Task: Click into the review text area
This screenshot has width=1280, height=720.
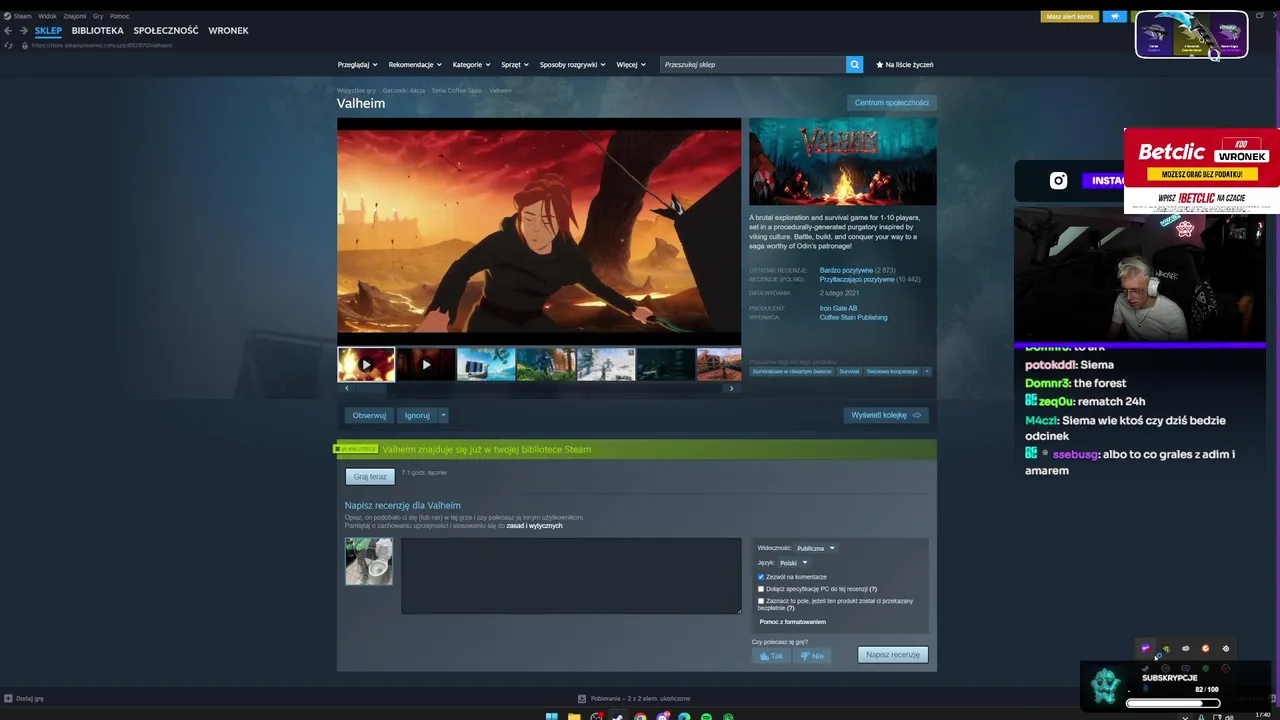Action: 571,576
